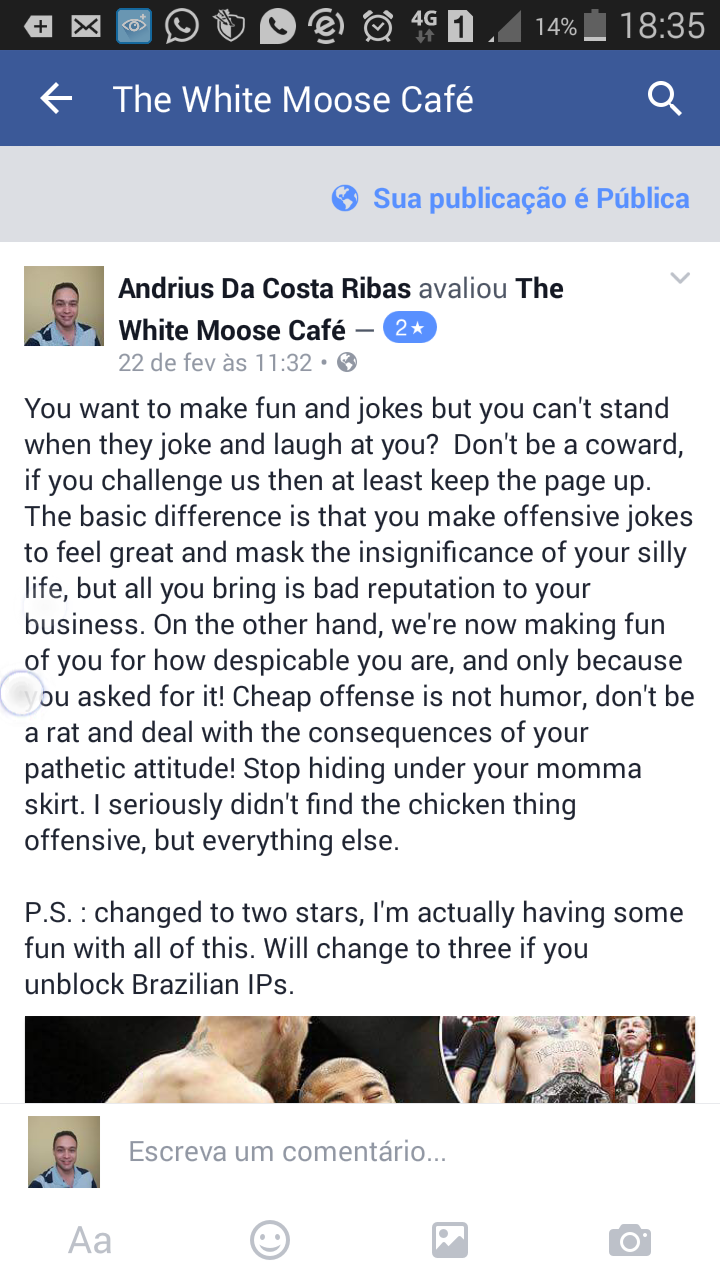Attach a photo with the gallery icon
The width and height of the screenshot is (720, 1280).
pos(450,1241)
